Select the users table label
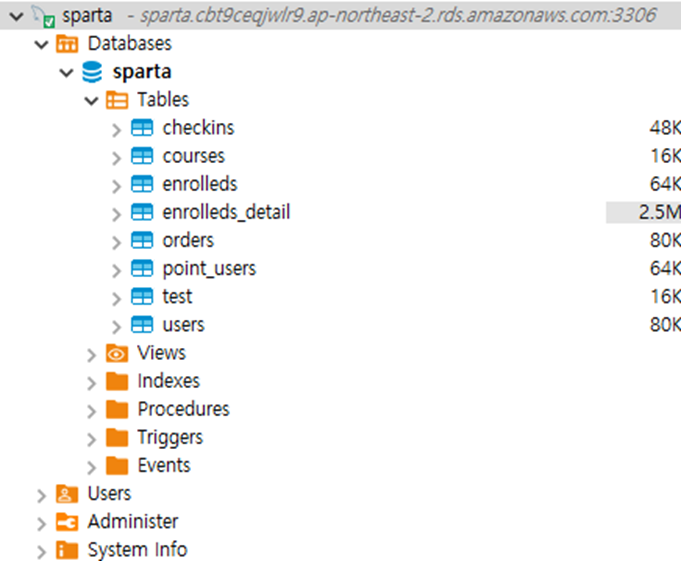The image size is (681, 561). point(183,325)
